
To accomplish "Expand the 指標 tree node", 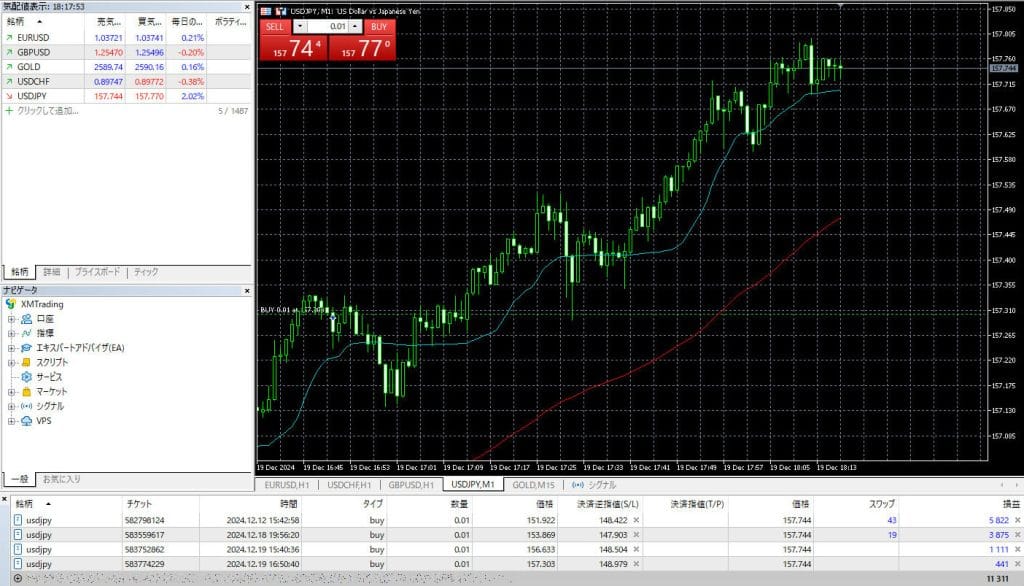I will (x=11, y=333).
